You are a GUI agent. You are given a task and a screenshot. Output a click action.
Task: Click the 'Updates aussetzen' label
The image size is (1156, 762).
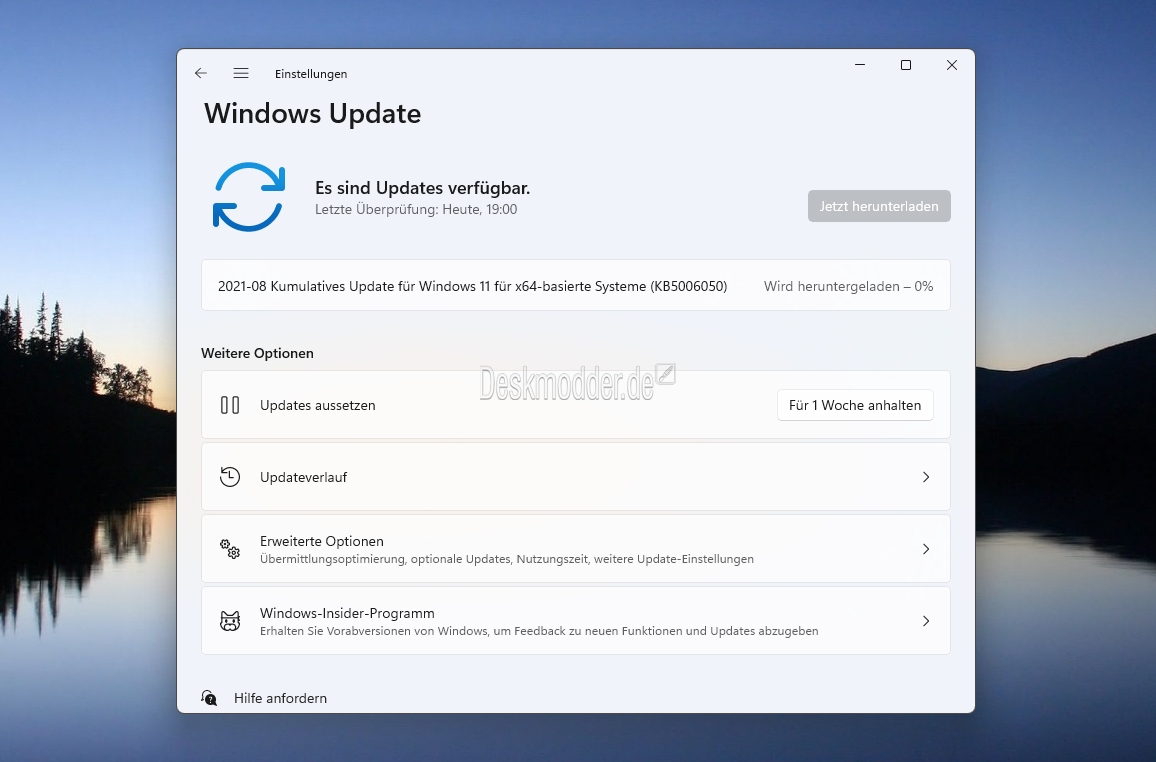coord(318,405)
